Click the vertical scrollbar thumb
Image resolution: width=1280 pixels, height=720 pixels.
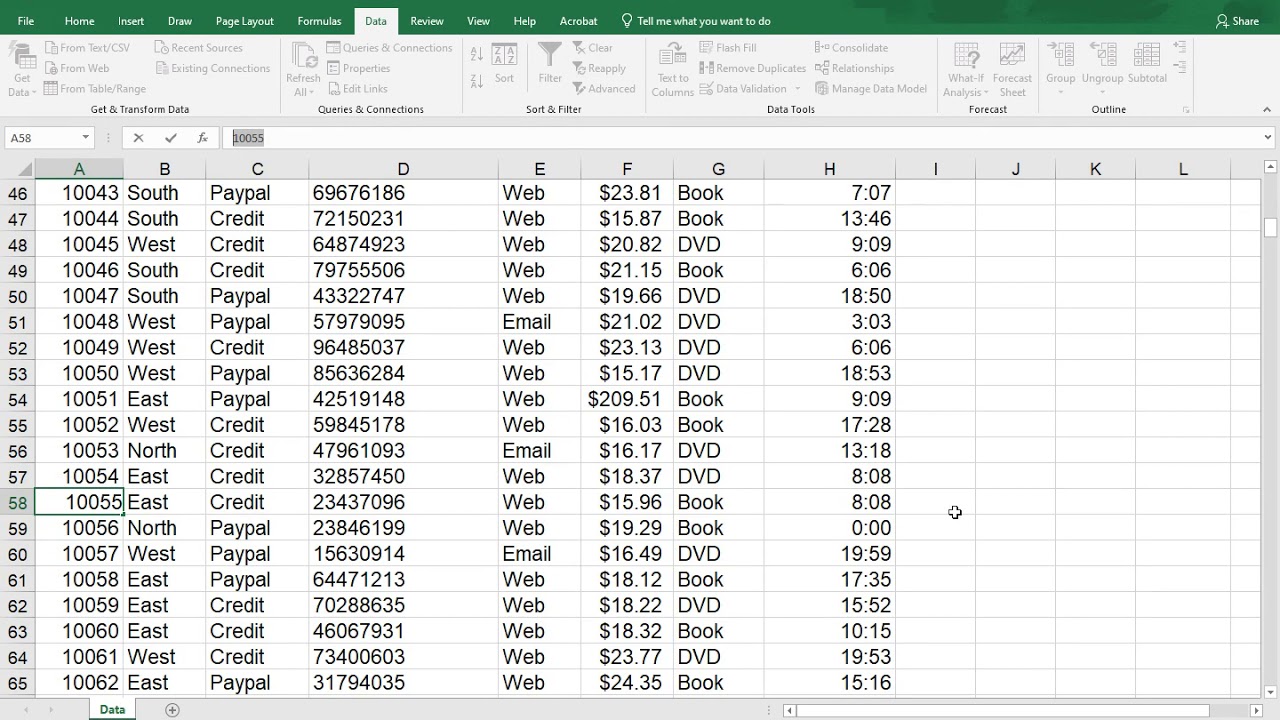click(x=1270, y=227)
